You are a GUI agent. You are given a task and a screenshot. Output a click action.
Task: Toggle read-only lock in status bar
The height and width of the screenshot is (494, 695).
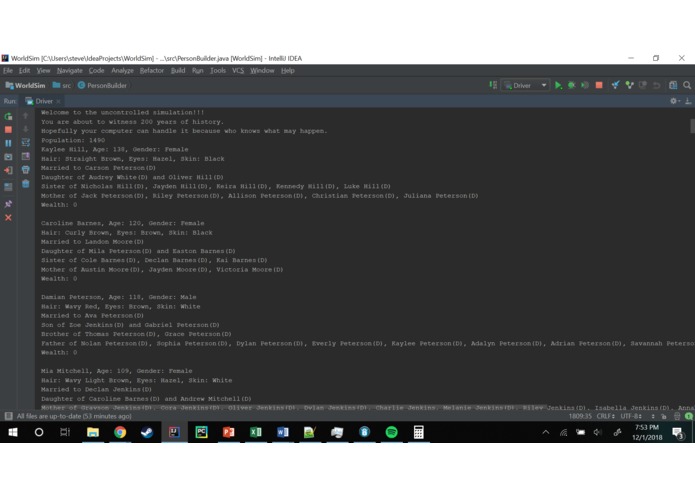coord(664,416)
